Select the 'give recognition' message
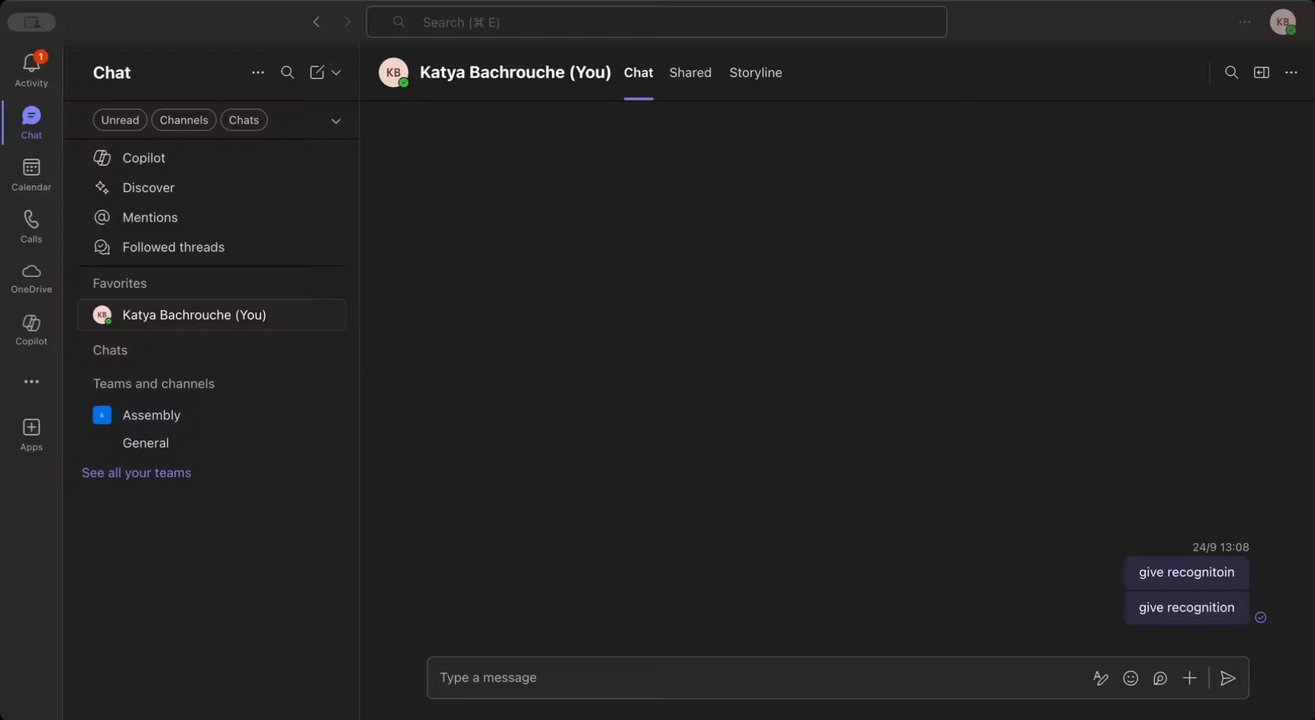Viewport: 1315px width, 720px height. 1187,608
